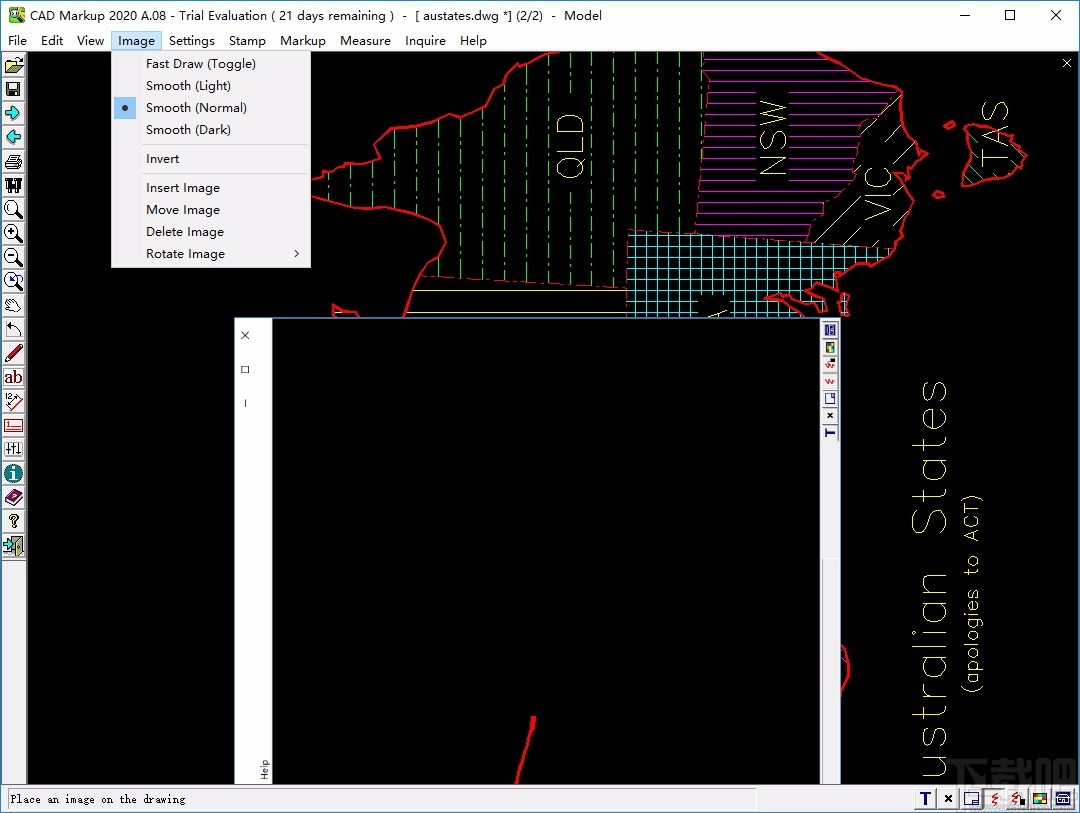
Task: Click the T text button in the status bar
Action: 925,798
